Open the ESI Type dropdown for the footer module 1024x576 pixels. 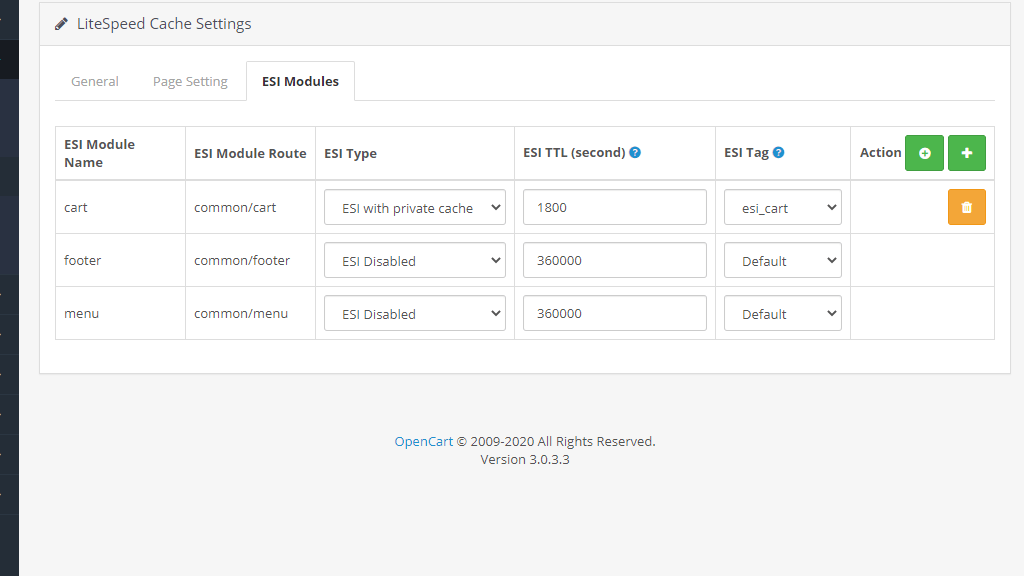click(x=414, y=260)
